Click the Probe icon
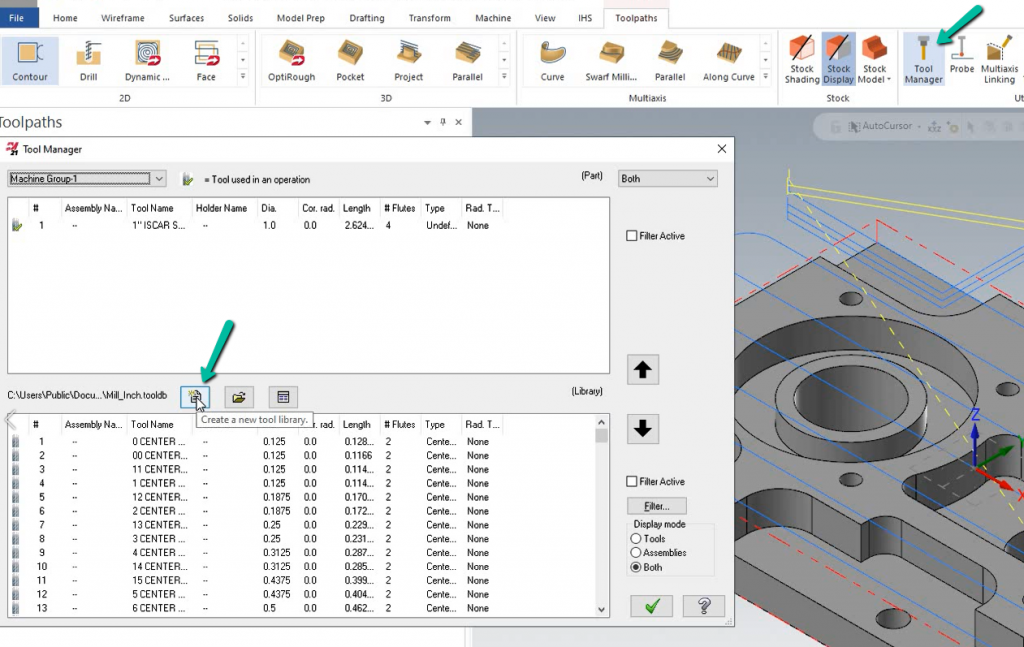Image resolution: width=1024 pixels, height=647 pixels. pyautogui.click(x=962, y=55)
